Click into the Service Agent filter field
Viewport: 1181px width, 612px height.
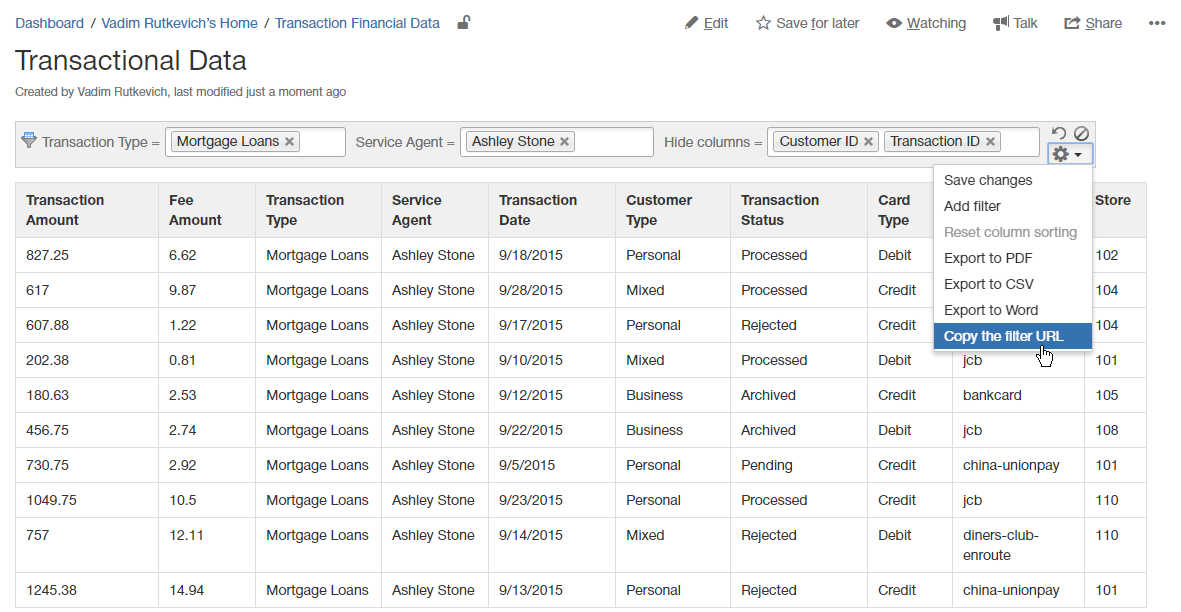(613, 142)
